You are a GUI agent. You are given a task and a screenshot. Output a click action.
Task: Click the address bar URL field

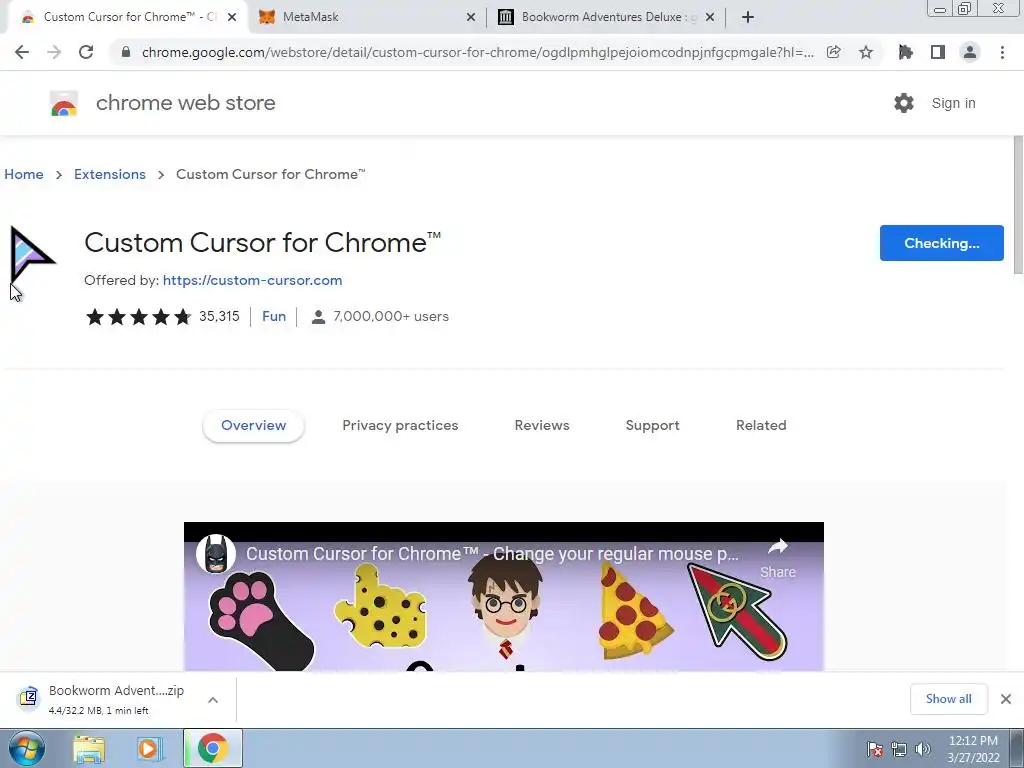477,52
